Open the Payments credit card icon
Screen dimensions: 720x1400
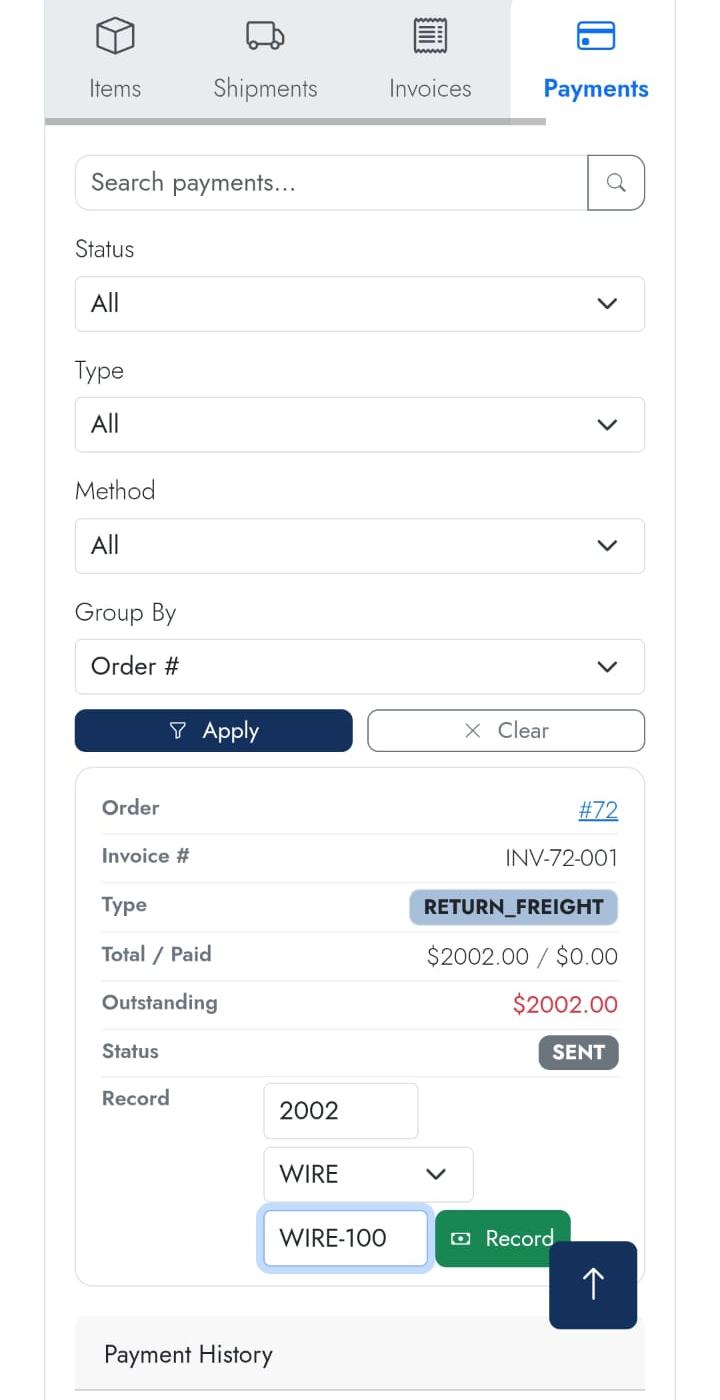coord(595,36)
